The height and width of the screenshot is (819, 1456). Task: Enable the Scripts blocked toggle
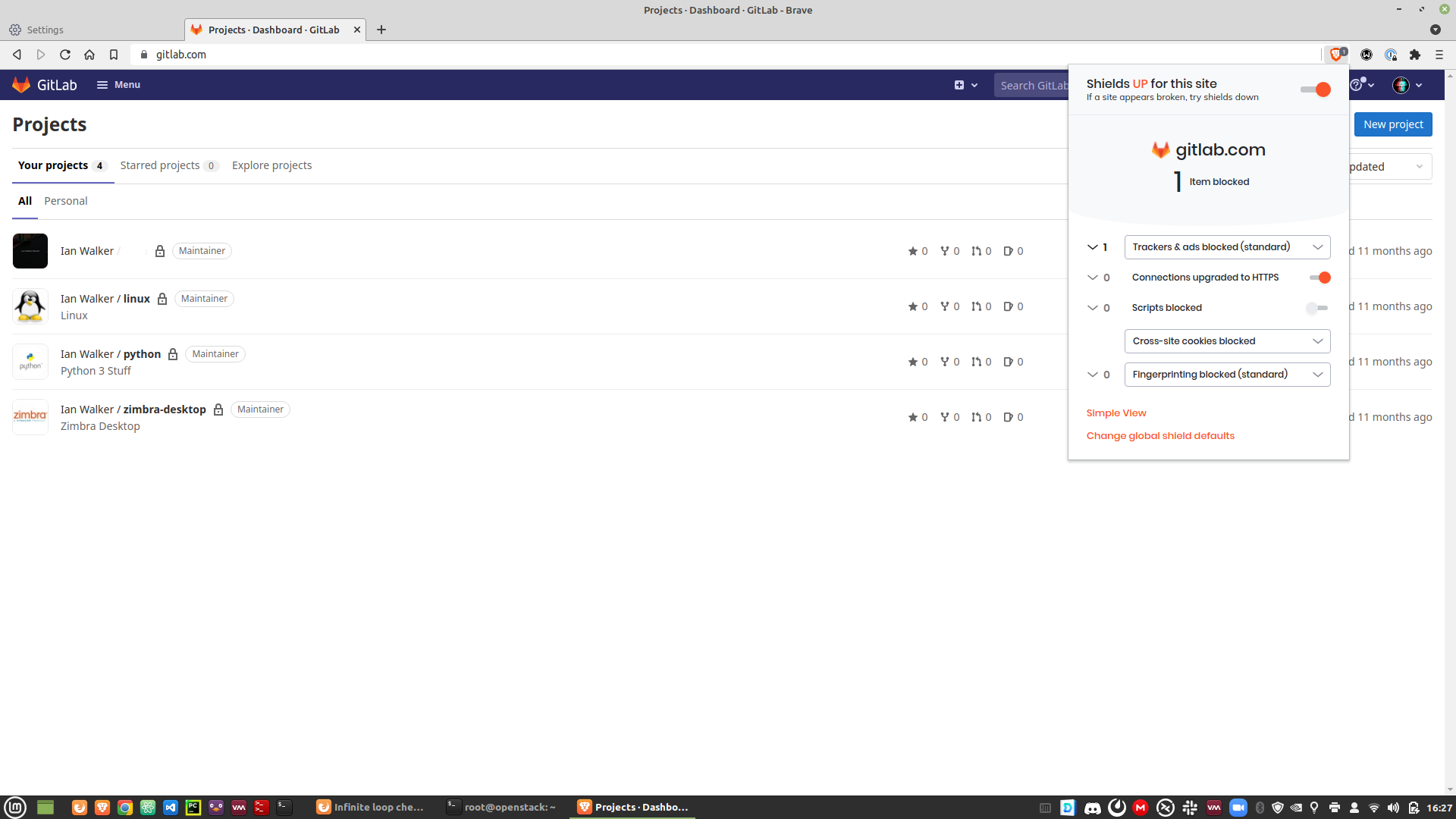(x=1317, y=308)
